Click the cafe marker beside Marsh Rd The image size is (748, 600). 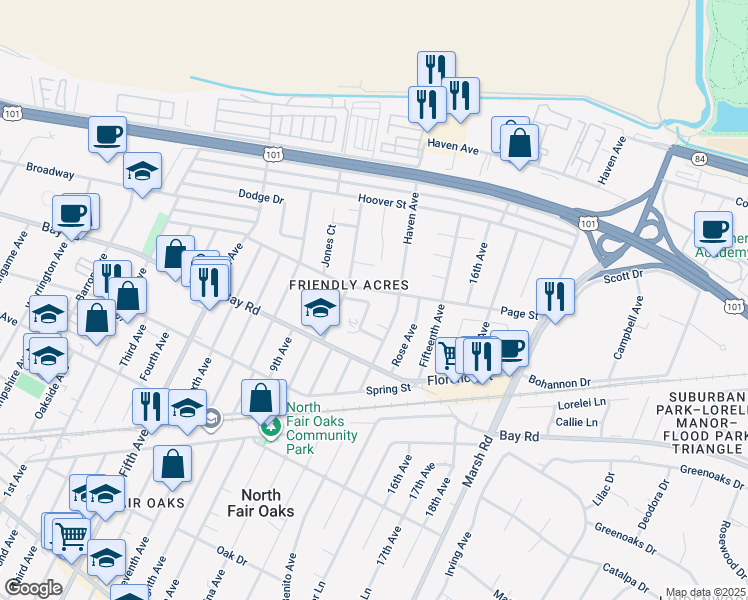tap(514, 350)
